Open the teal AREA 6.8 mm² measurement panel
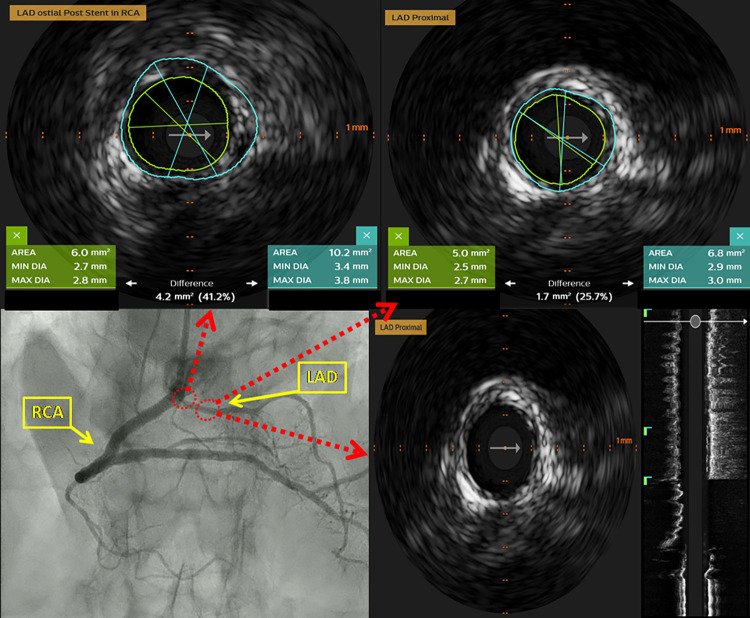The image size is (750, 618). tap(696, 267)
